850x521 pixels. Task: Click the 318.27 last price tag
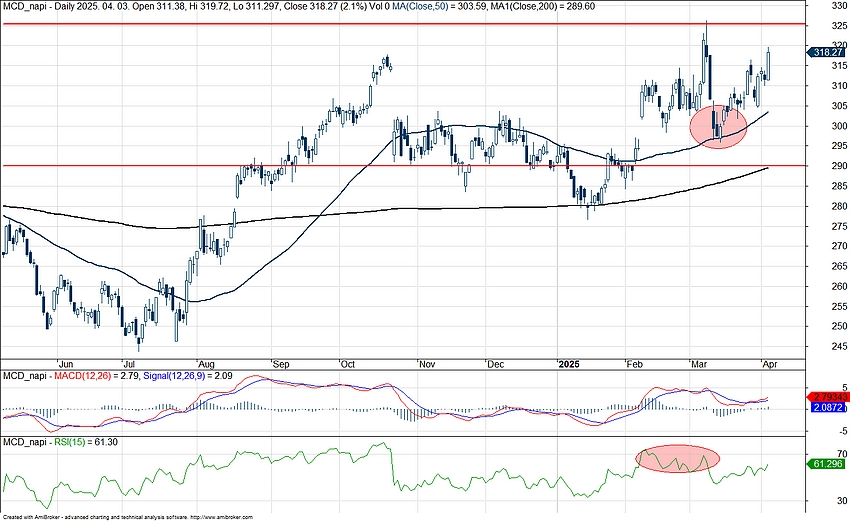pos(827,53)
